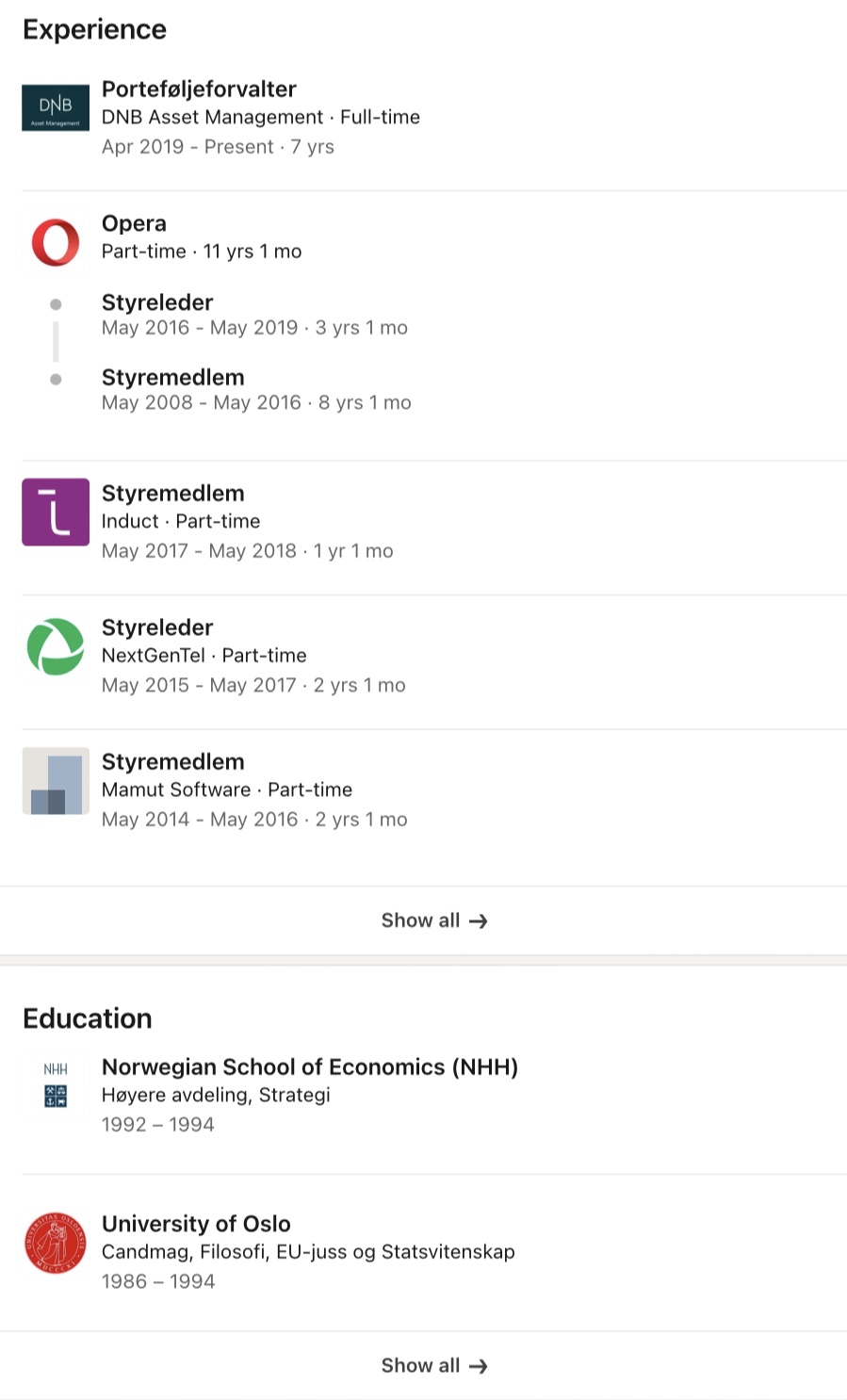
Task: Click Styremedlem role at Induct
Action: click(x=172, y=493)
